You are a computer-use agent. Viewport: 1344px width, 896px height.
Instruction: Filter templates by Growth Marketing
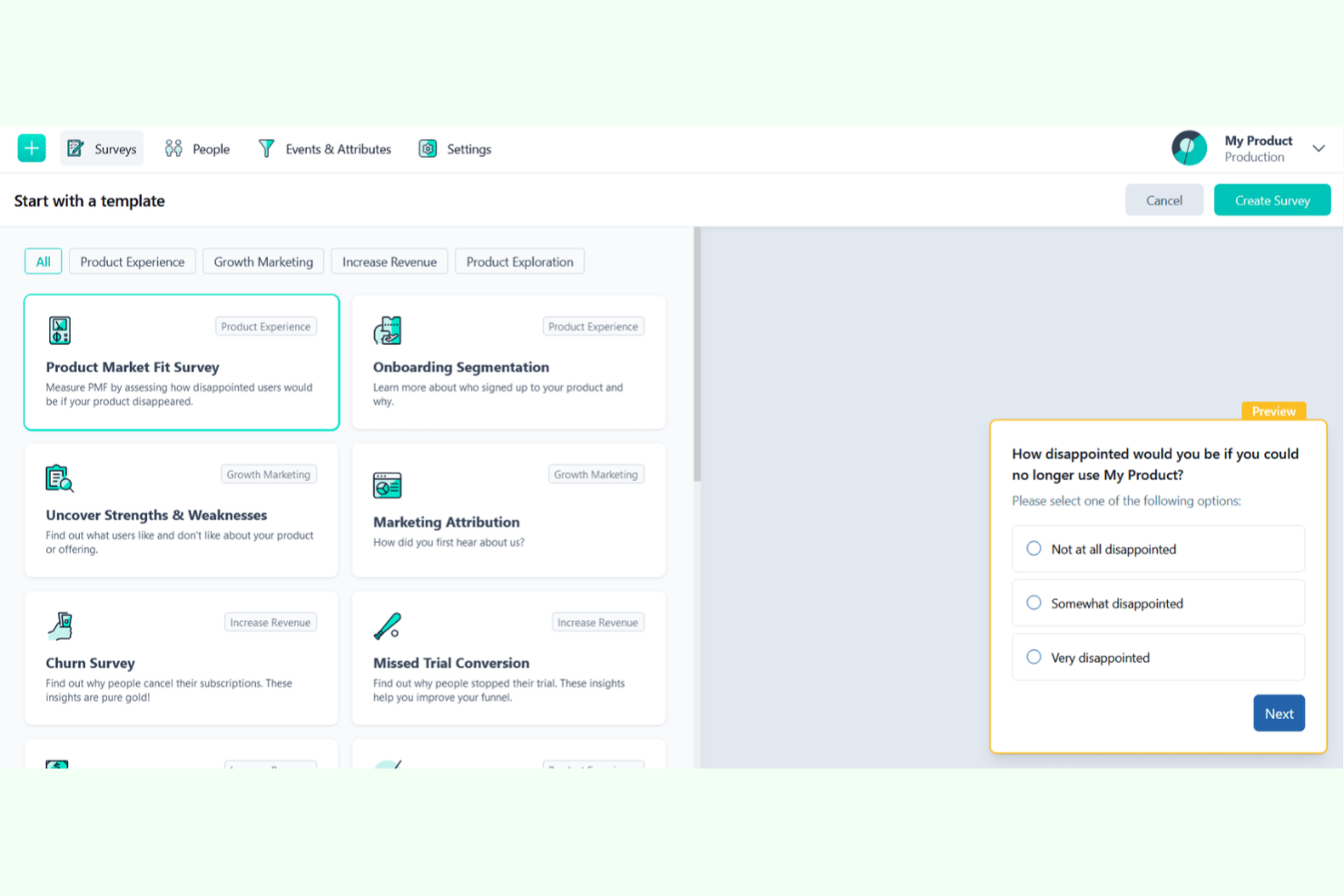[x=263, y=261]
